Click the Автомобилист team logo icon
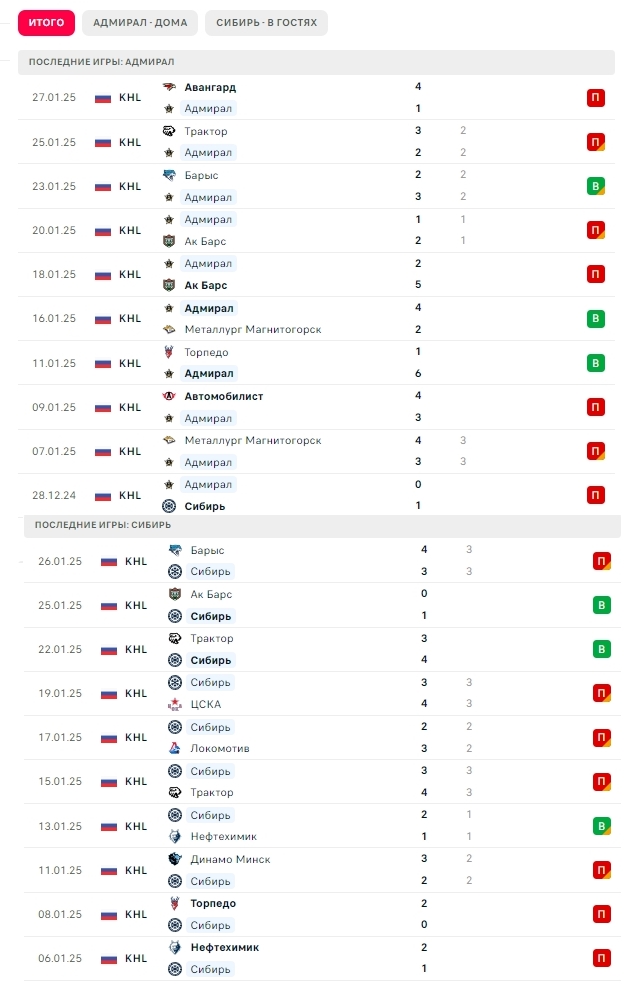 click(x=169, y=396)
